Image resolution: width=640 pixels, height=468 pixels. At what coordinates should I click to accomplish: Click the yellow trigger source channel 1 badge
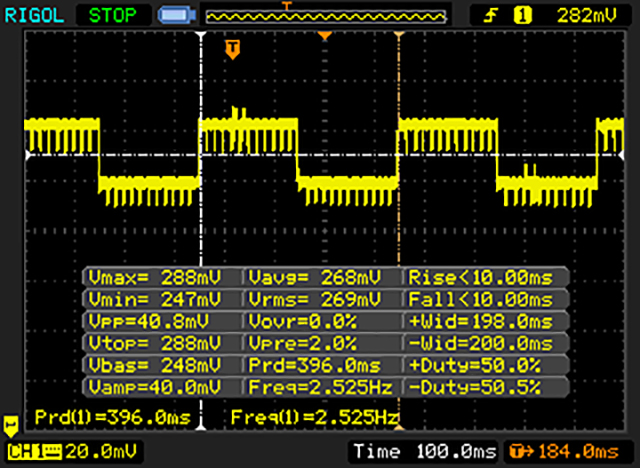point(520,15)
